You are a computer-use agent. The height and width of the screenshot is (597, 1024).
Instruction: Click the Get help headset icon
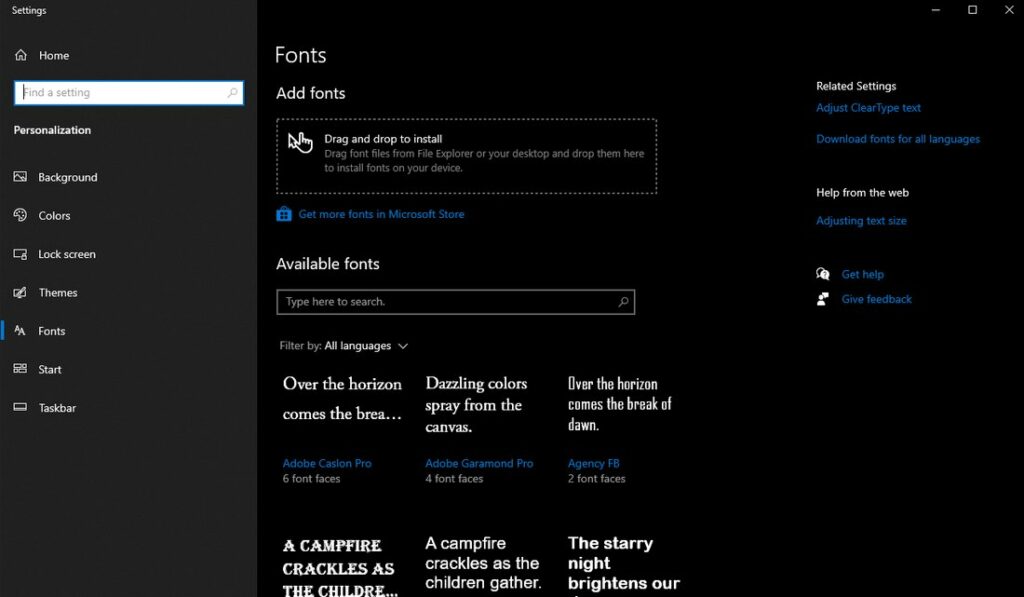[x=822, y=274]
